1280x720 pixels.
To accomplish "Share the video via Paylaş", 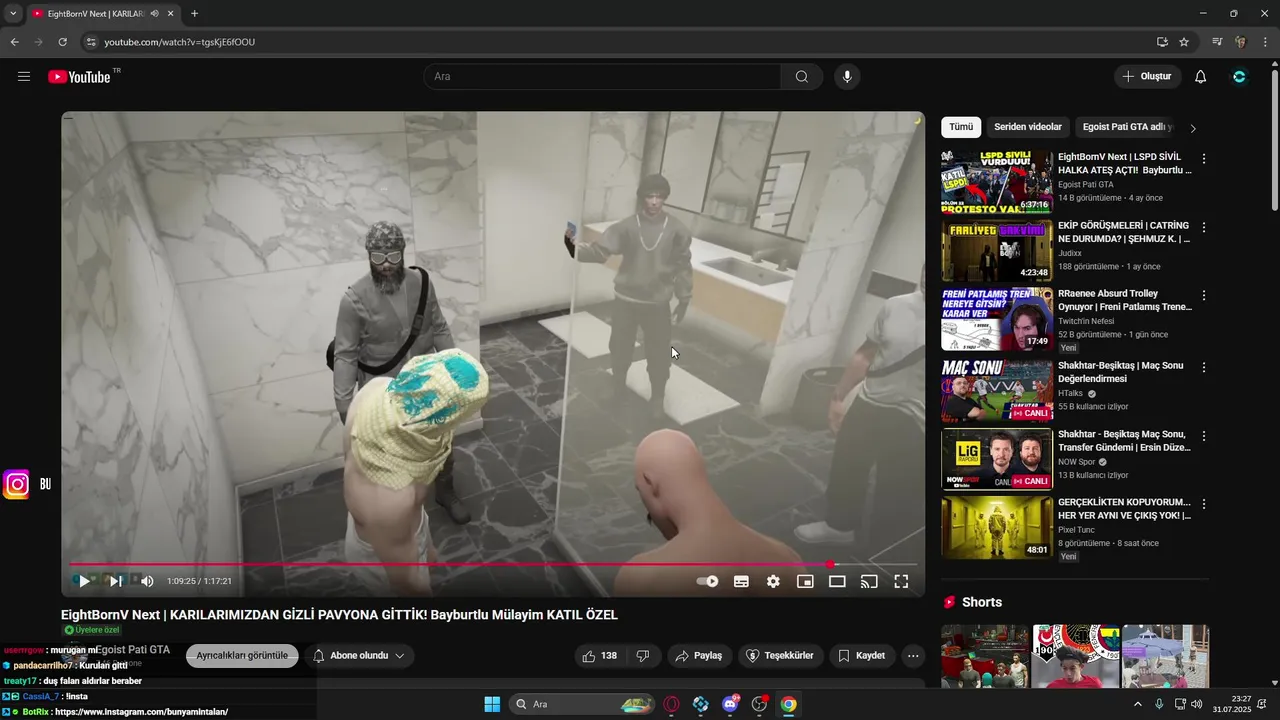I will (x=698, y=656).
